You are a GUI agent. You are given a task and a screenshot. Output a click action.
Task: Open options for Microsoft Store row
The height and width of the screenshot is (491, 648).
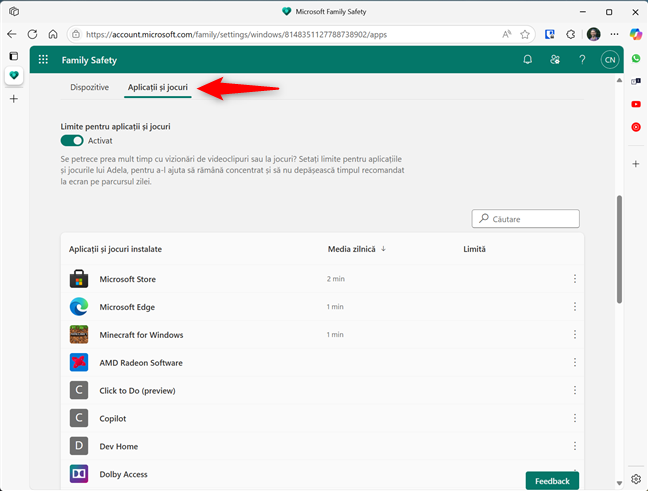[575, 279]
